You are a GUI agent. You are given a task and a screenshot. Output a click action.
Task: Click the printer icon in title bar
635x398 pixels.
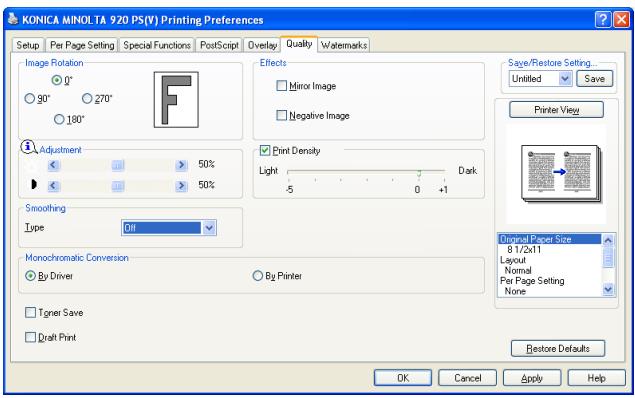click(13, 19)
